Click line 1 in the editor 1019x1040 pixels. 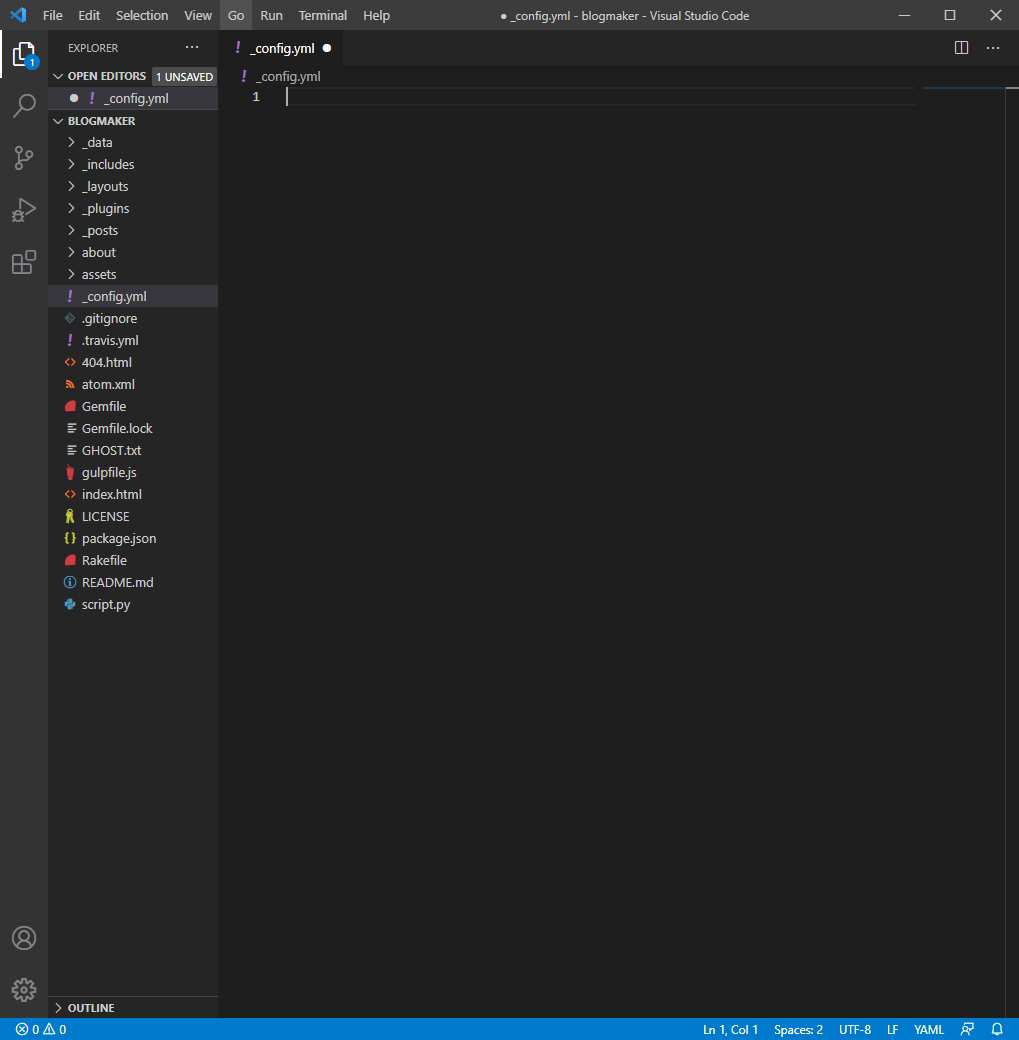pos(600,97)
